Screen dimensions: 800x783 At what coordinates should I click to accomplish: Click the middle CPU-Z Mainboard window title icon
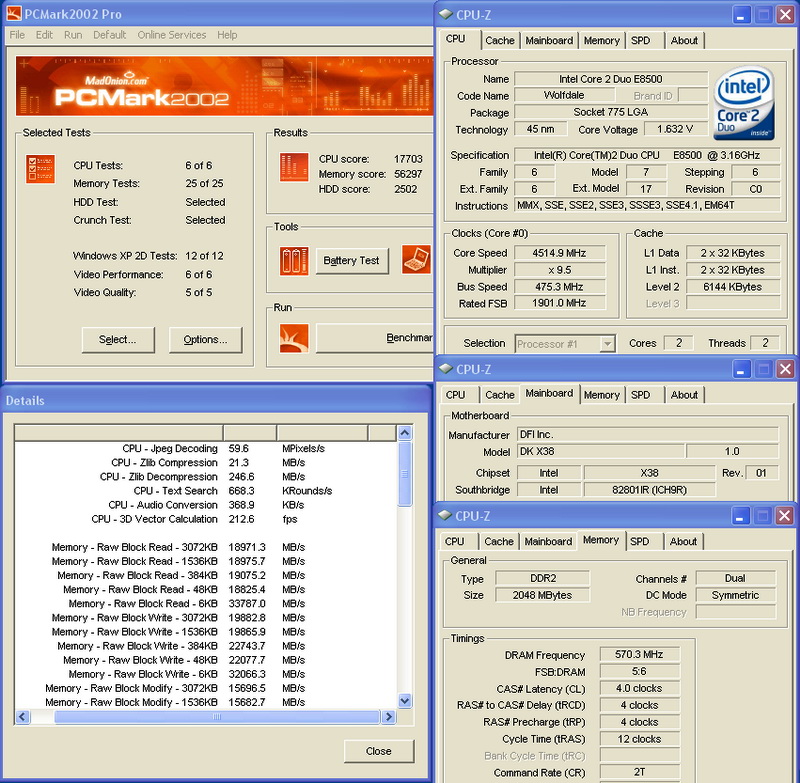[x=446, y=368]
